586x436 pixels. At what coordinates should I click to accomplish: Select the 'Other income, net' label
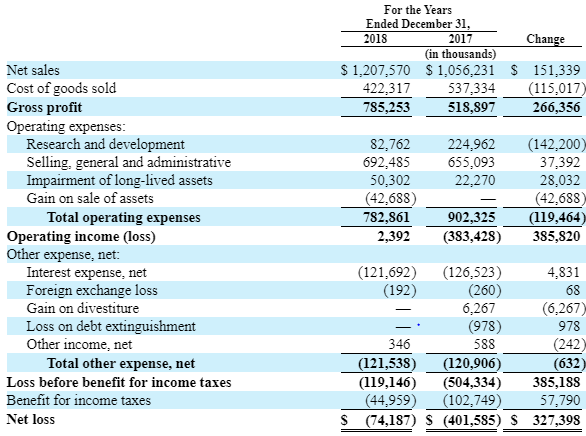point(79,344)
